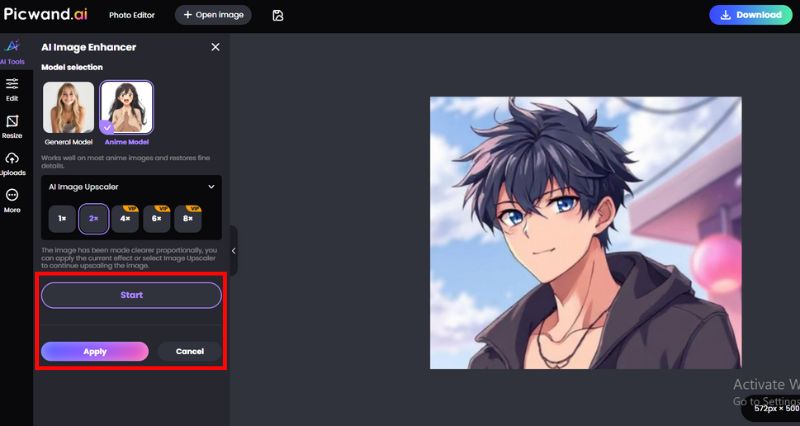Open the Resize tool icon
The height and width of the screenshot is (426, 800).
(12, 121)
